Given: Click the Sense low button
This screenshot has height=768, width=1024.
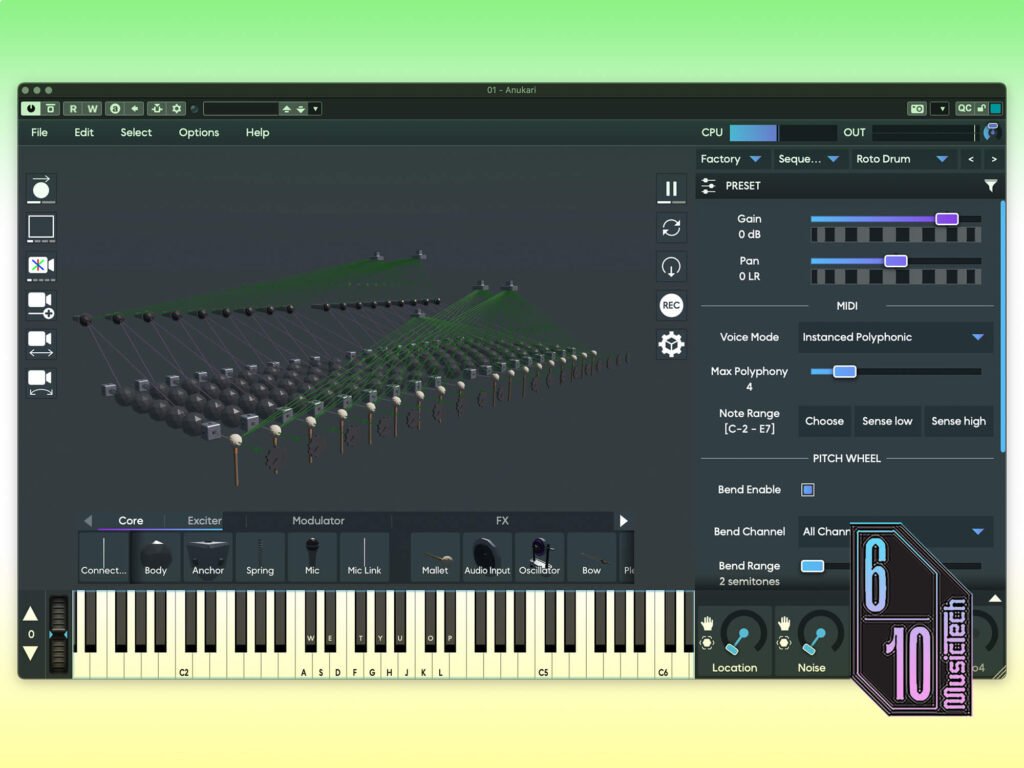Looking at the screenshot, I should pyautogui.click(x=887, y=421).
